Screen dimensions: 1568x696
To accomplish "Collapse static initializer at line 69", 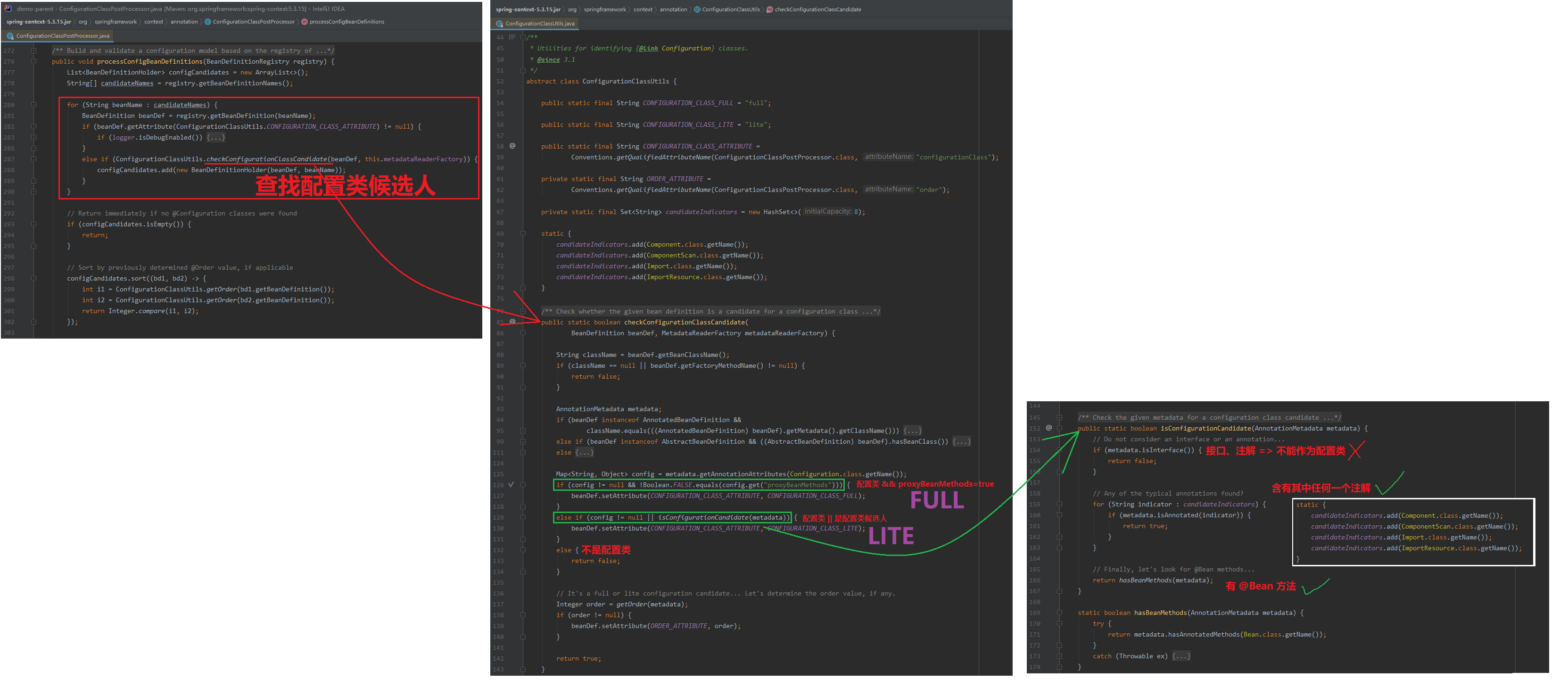I will coord(522,234).
